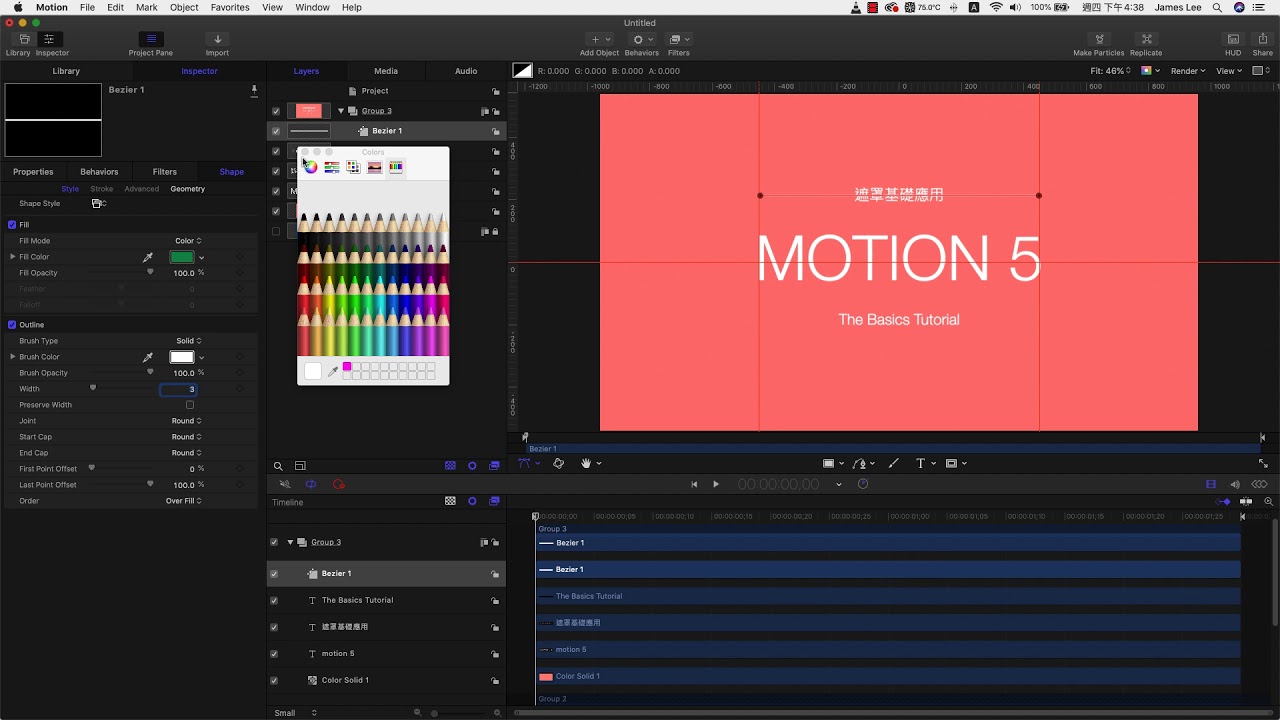Click the Brush Color eyedropper
Viewport: 1280px width, 720px height.
pos(148,357)
